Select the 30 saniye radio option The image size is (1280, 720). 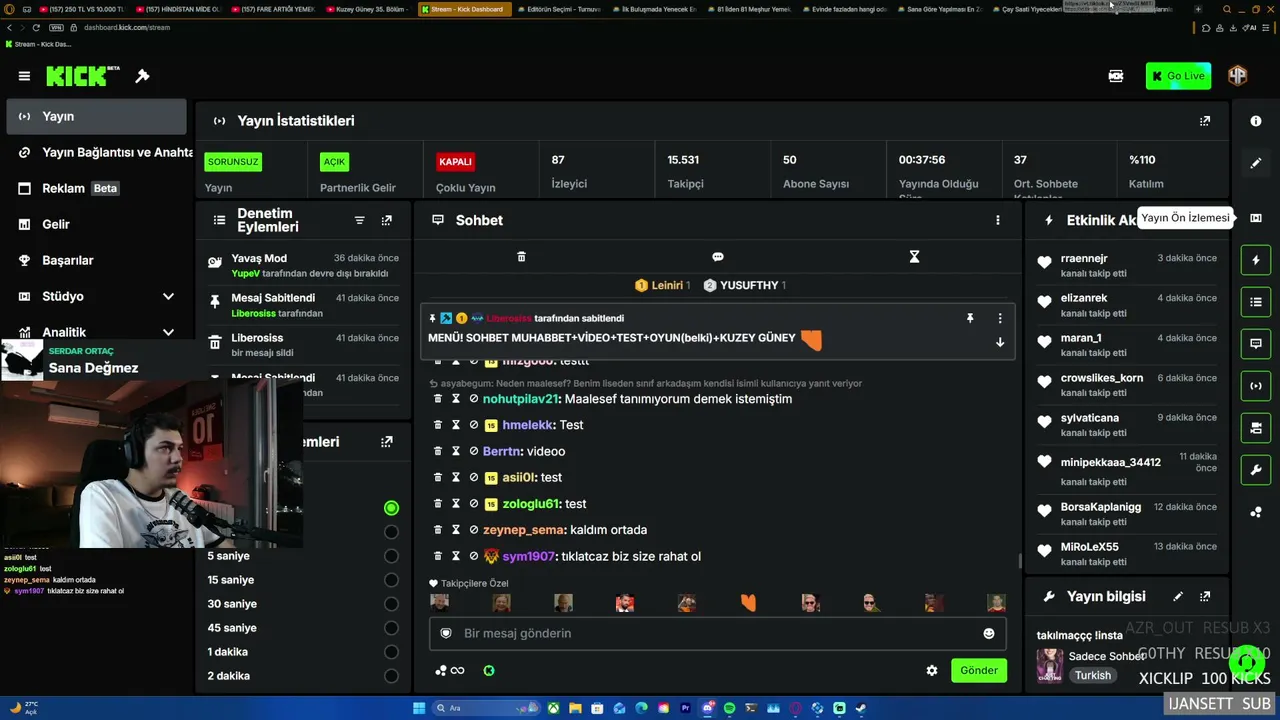tap(391, 604)
